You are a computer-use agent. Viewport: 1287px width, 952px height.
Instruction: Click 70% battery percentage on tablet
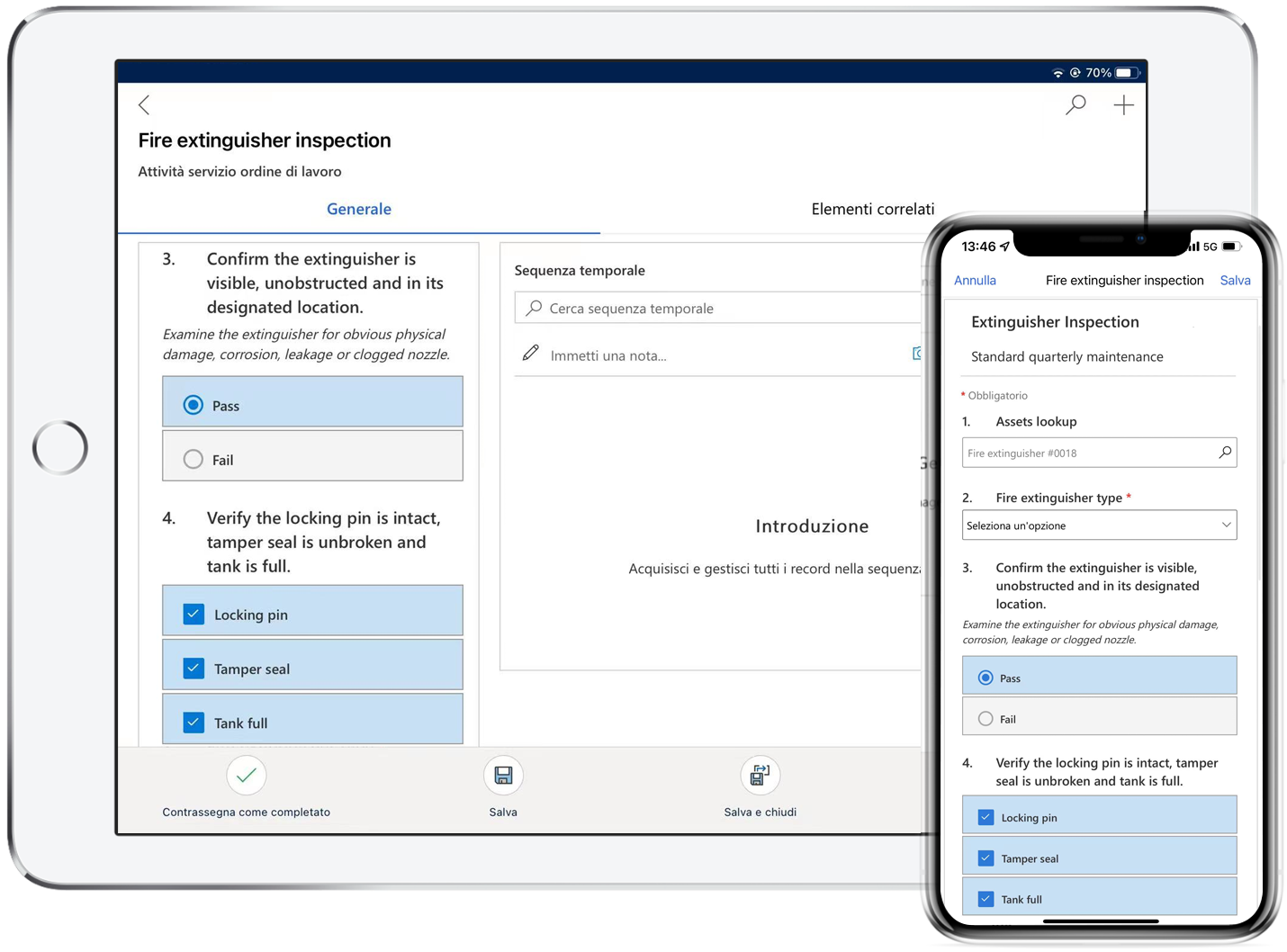coord(1098,73)
